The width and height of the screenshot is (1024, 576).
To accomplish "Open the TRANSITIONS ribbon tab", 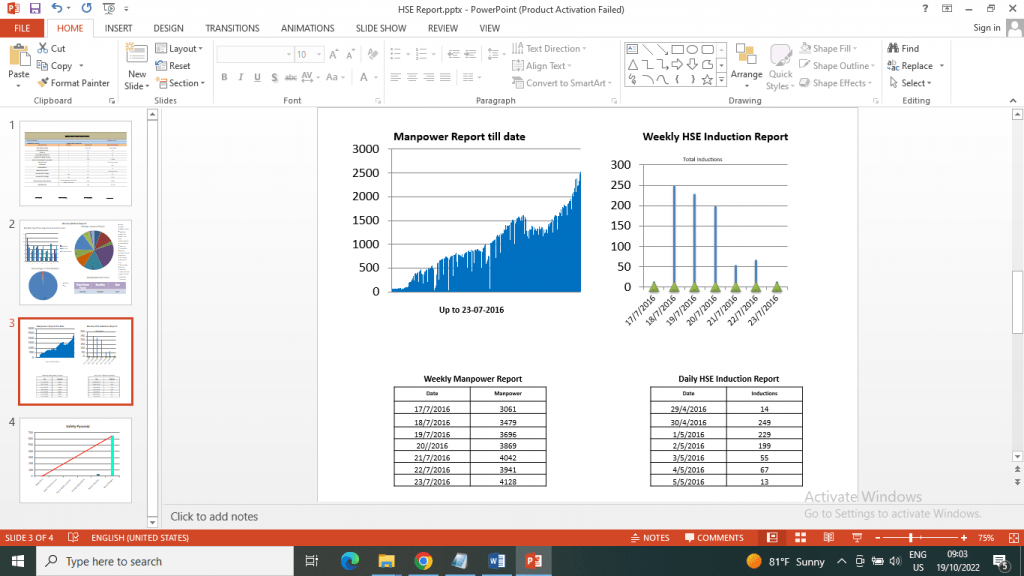I will pyautogui.click(x=232, y=28).
